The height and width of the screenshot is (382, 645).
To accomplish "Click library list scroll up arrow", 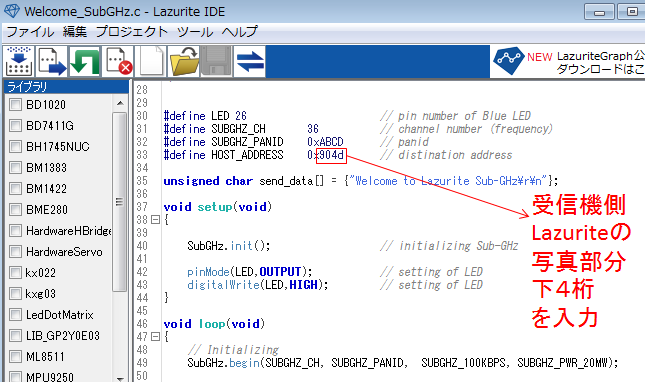I will coord(120,103).
